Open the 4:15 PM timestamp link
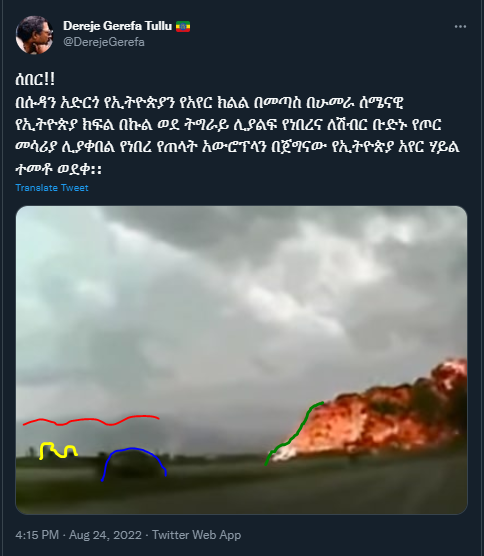Screen dimensions: 484x556 (37, 535)
